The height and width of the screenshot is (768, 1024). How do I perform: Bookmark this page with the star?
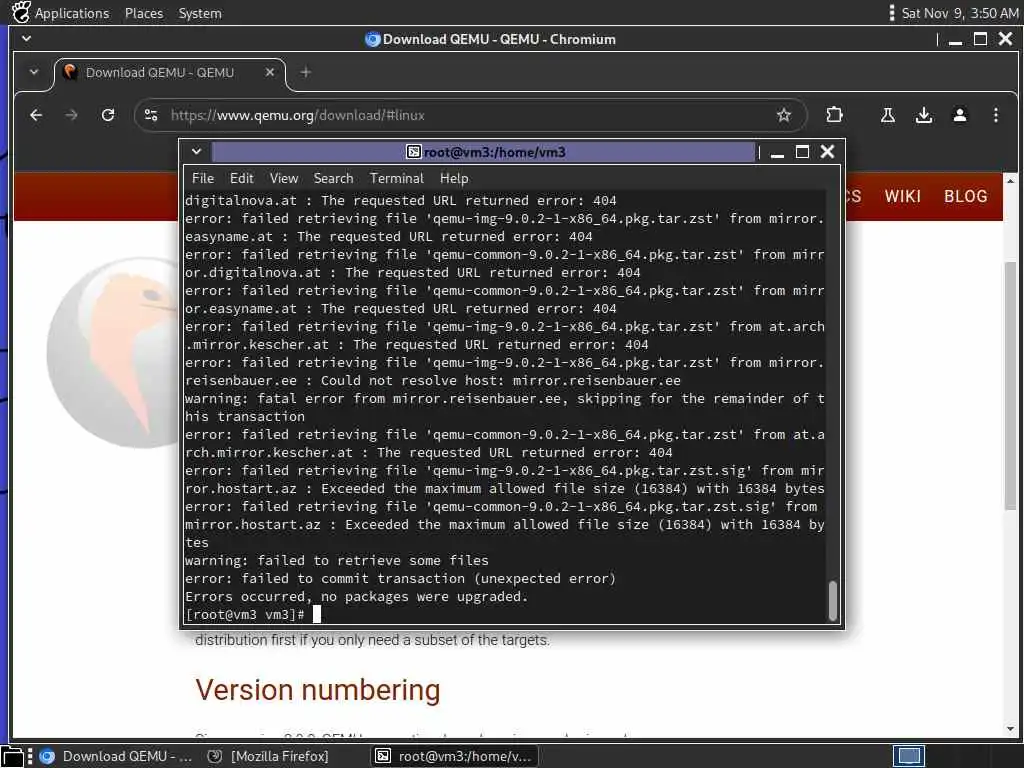[x=784, y=115]
